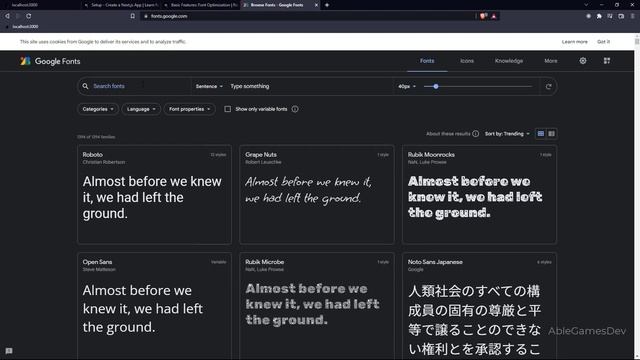Open the Roboto font card

coord(154,195)
